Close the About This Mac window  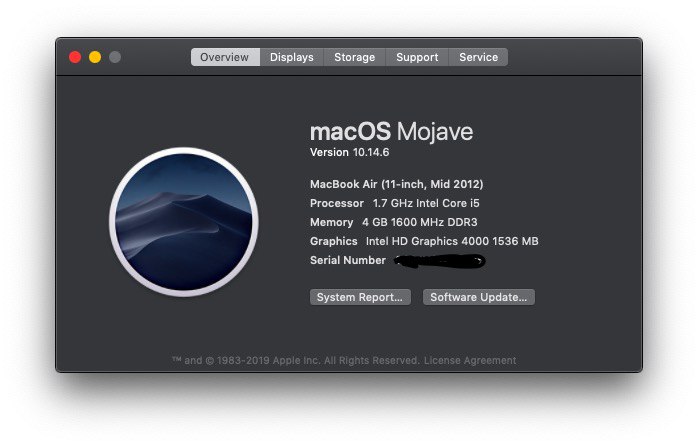coord(75,57)
